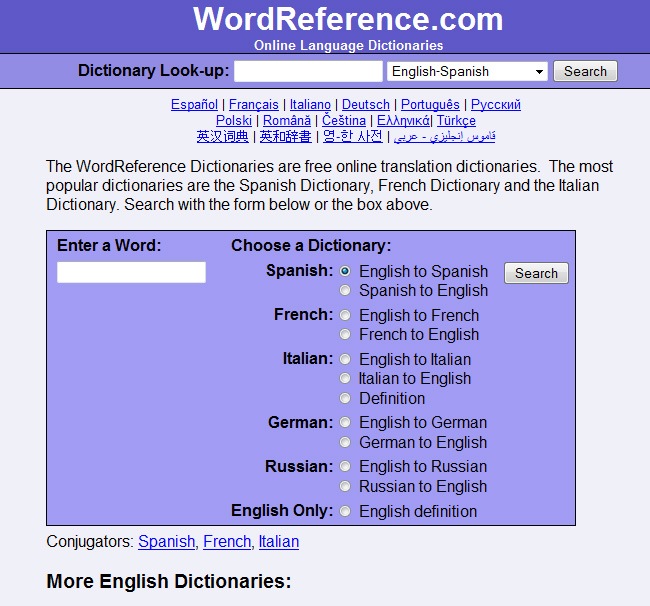Open the 英和辞書 Japanese dictionary link
650x606 pixels.
click(285, 136)
